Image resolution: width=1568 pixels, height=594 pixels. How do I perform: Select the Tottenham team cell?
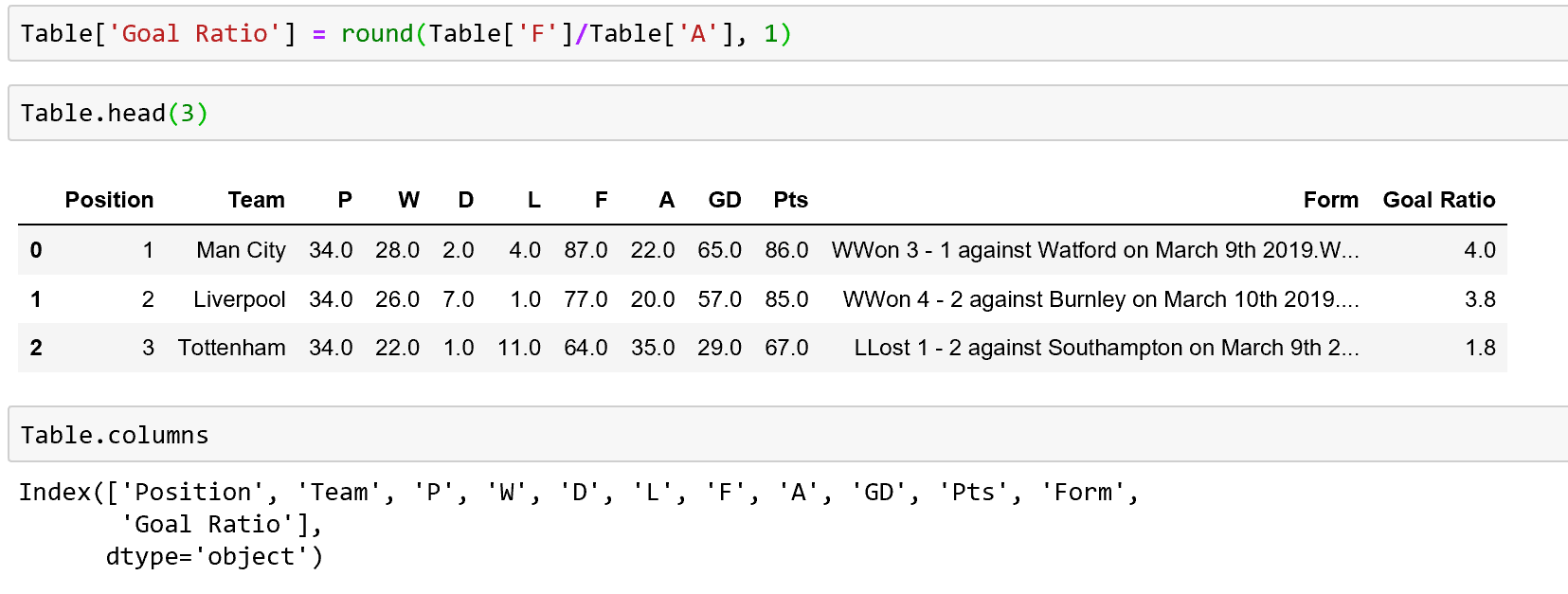click(231, 348)
